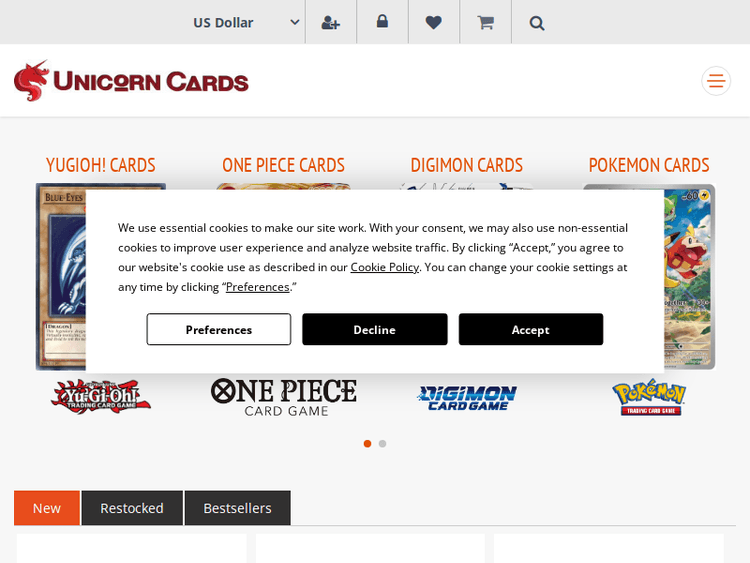The height and width of the screenshot is (563, 750).
Task: Open the wishlist heart icon
Action: (x=434, y=22)
